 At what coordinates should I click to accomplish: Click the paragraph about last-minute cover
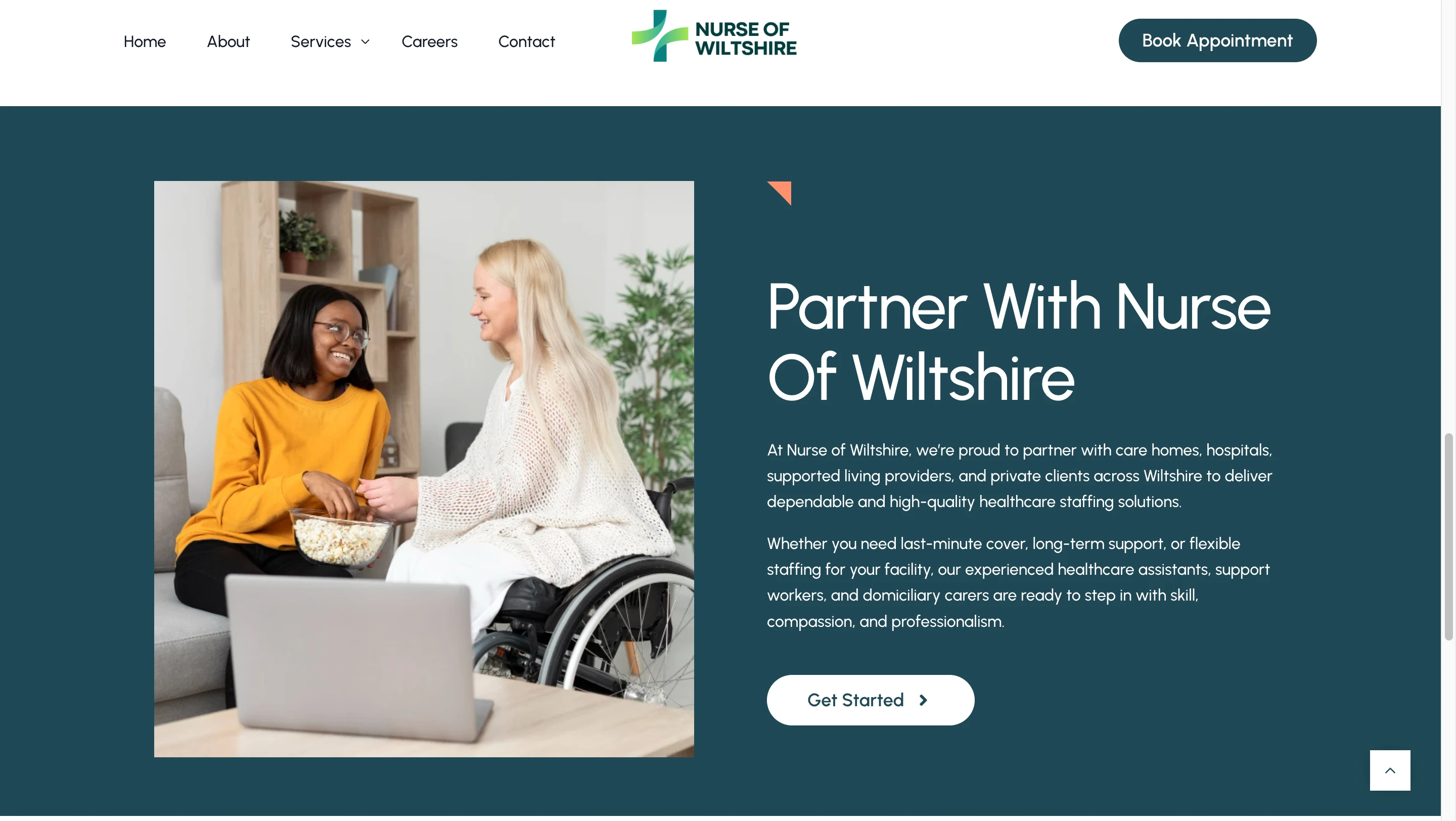[x=1019, y=582]
